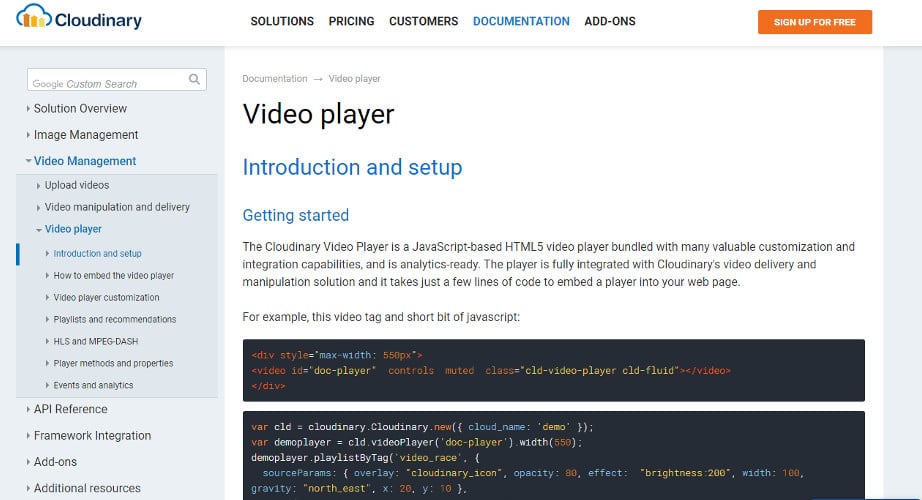
Task: Collapse the Video player sidebar arrow
Action: [x=38, y=229]
